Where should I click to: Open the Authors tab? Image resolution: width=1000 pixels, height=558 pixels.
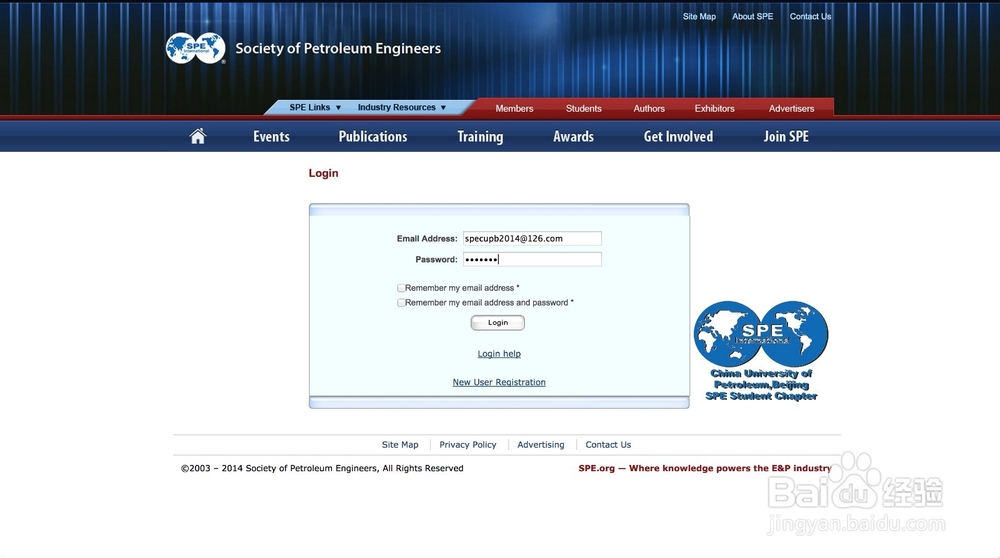[649, 108]
